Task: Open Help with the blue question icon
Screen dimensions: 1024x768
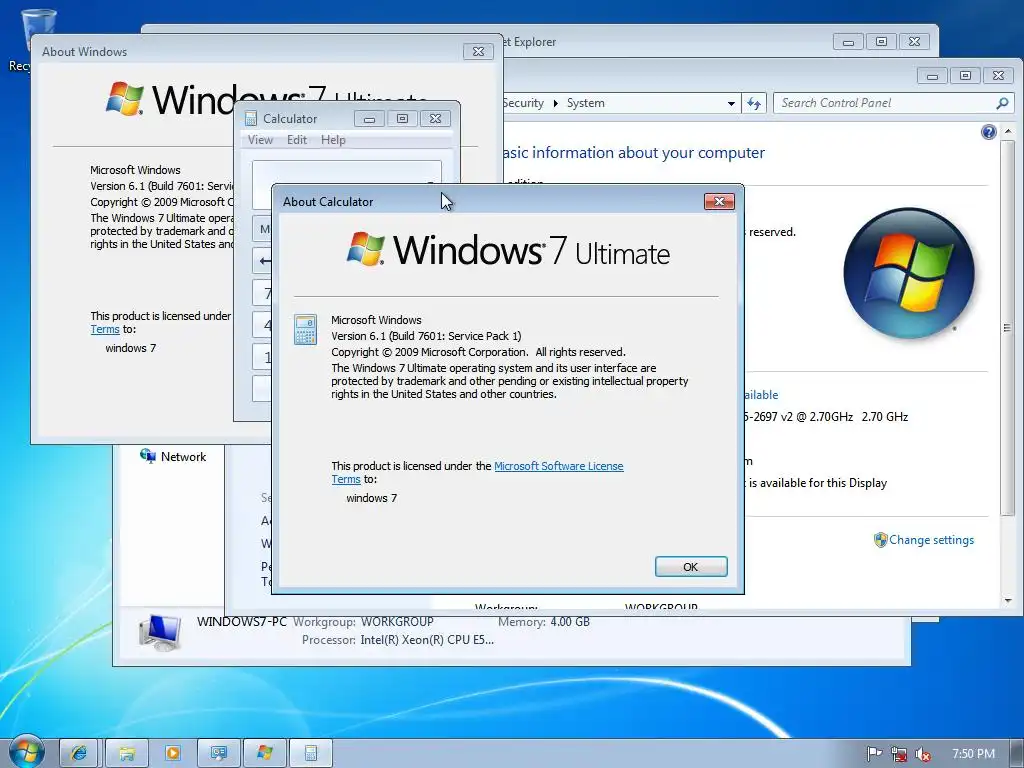Action: click(x=989, y=133)
